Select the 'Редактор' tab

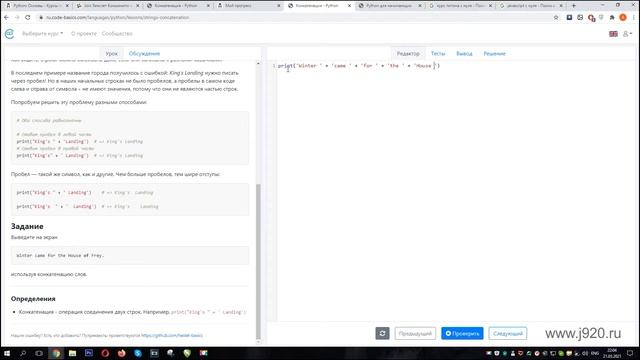tap(408, 53)
